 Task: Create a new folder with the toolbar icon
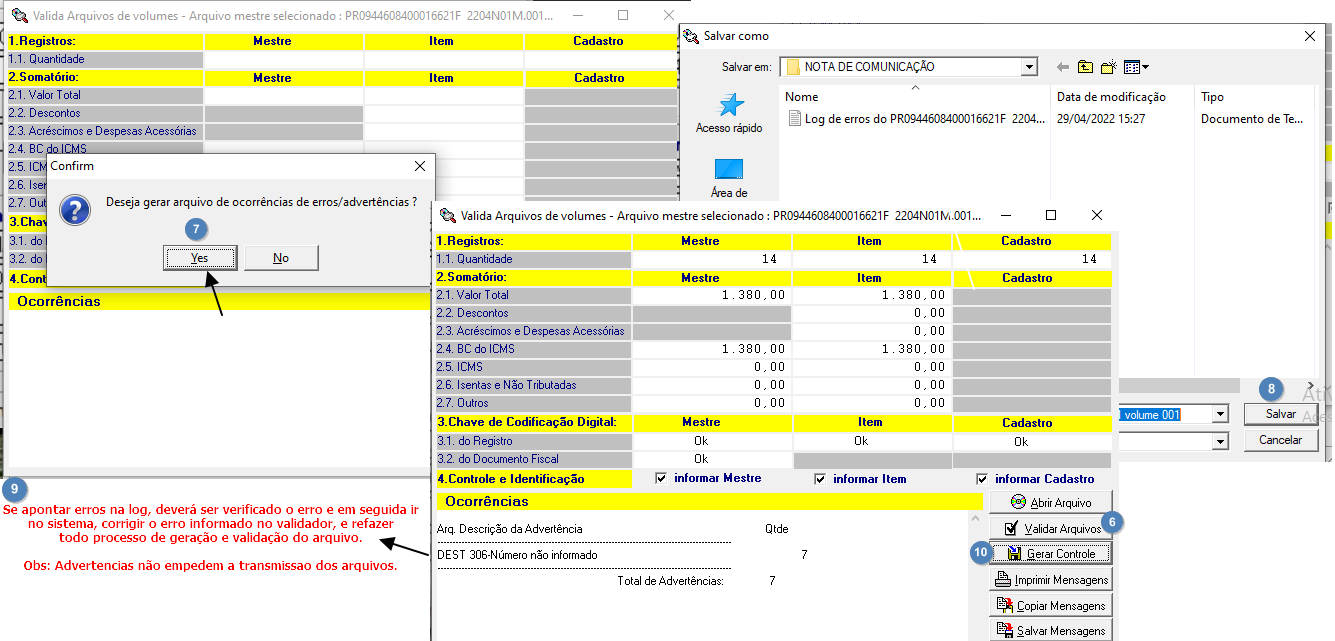point(1108,67)
